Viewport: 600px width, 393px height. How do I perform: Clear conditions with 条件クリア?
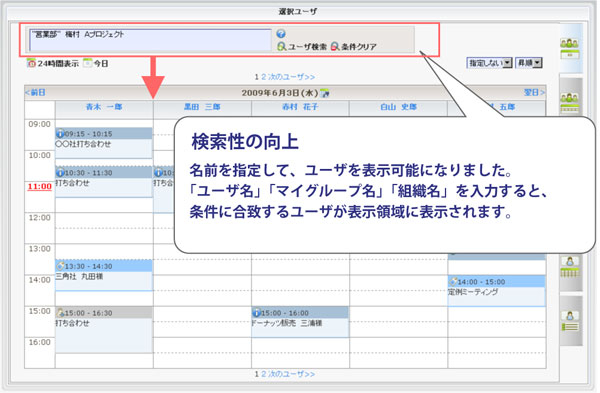(354, 47)
